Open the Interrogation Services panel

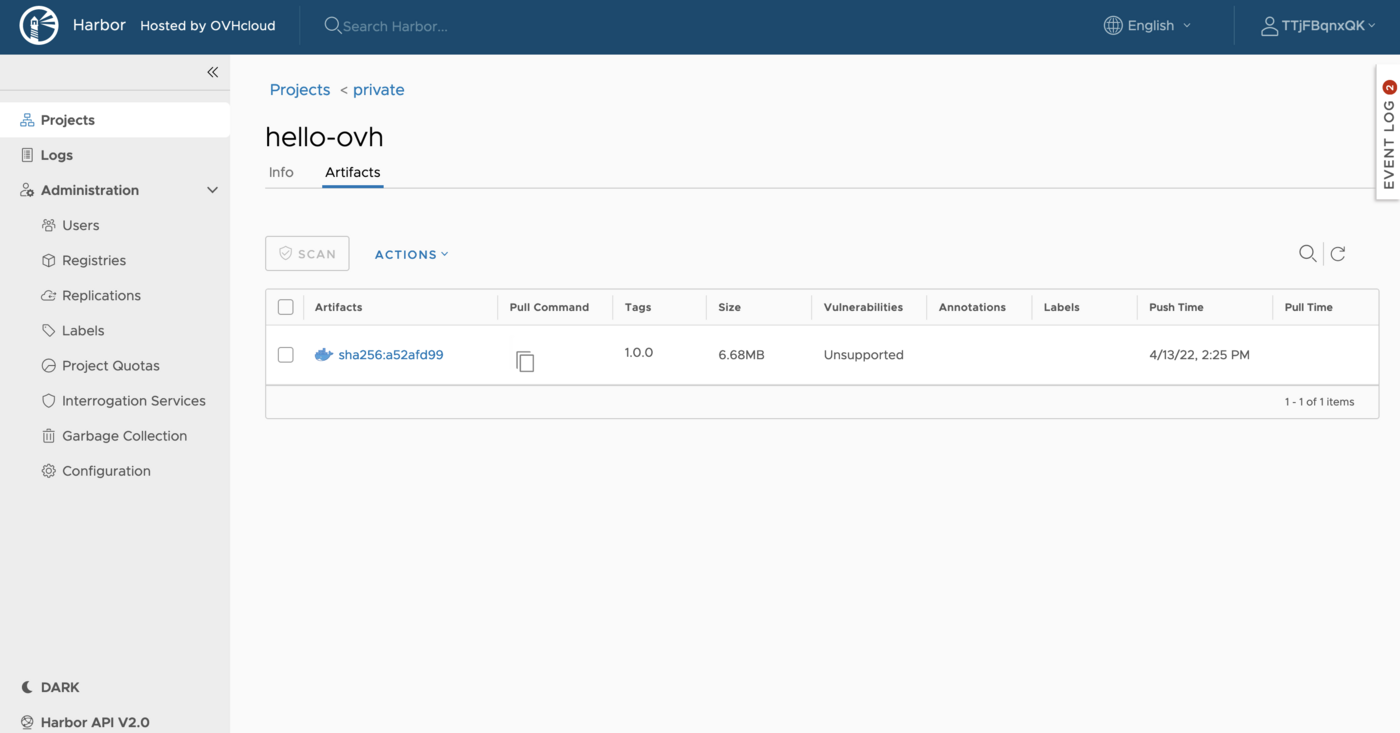pyautogui.click(x=133, y=400)
